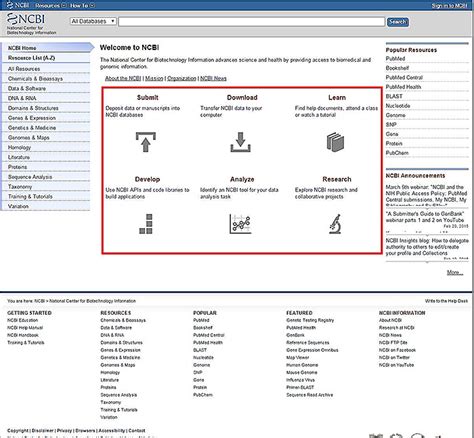474x438 pixels.
Task: Click the Learn books icon
Action: 335,142
